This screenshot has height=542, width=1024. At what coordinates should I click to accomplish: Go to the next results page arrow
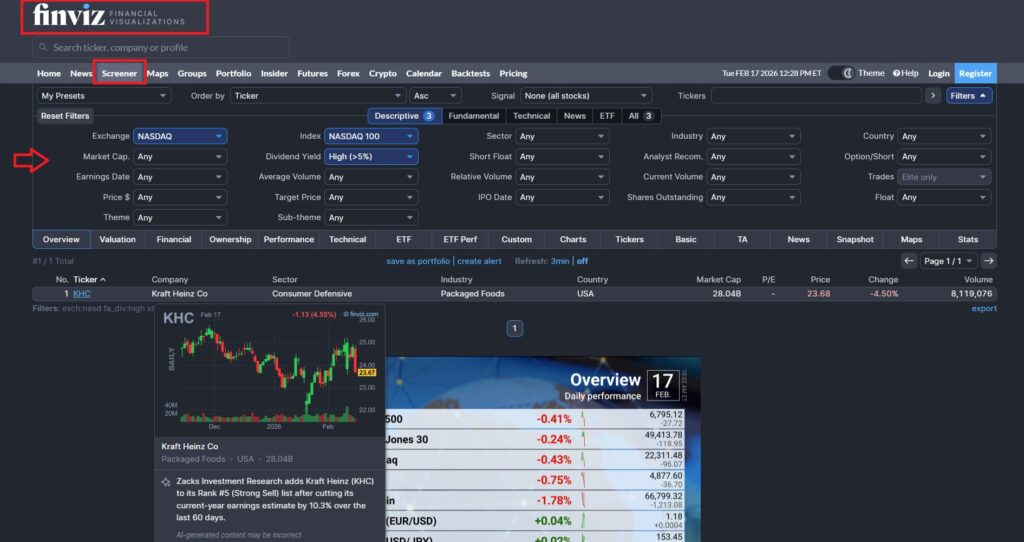[987, 260]
